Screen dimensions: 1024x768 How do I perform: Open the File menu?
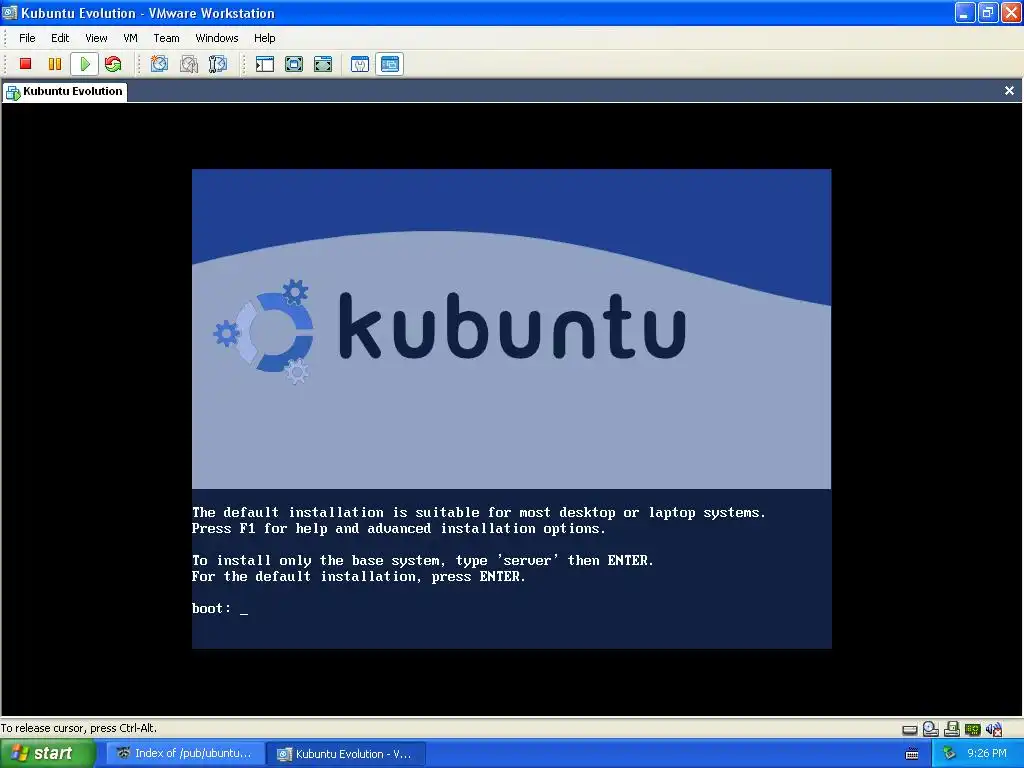(27, 38)
